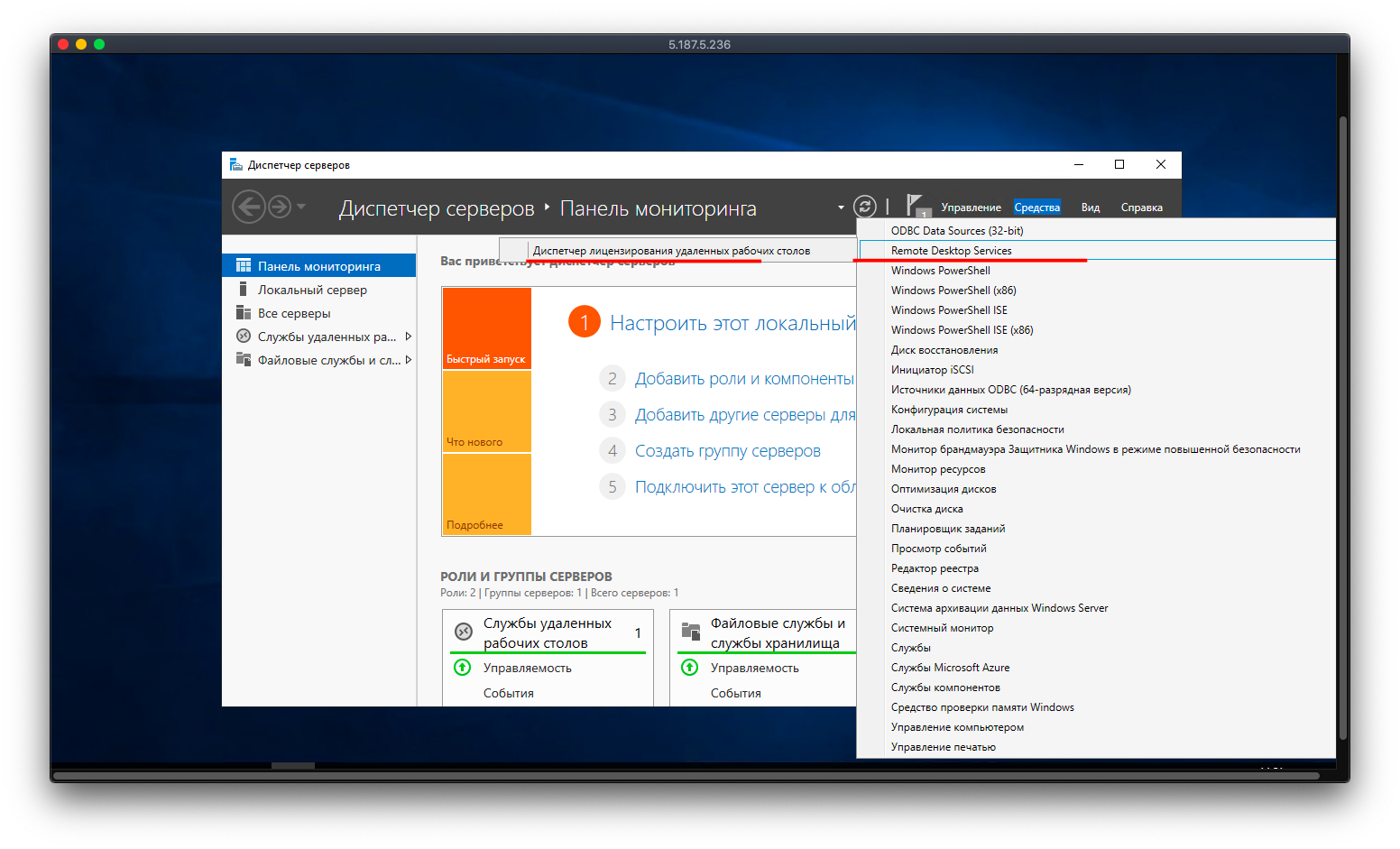
Task: Click the Добавить роли и компоненты link
Action: coord(744,379)
